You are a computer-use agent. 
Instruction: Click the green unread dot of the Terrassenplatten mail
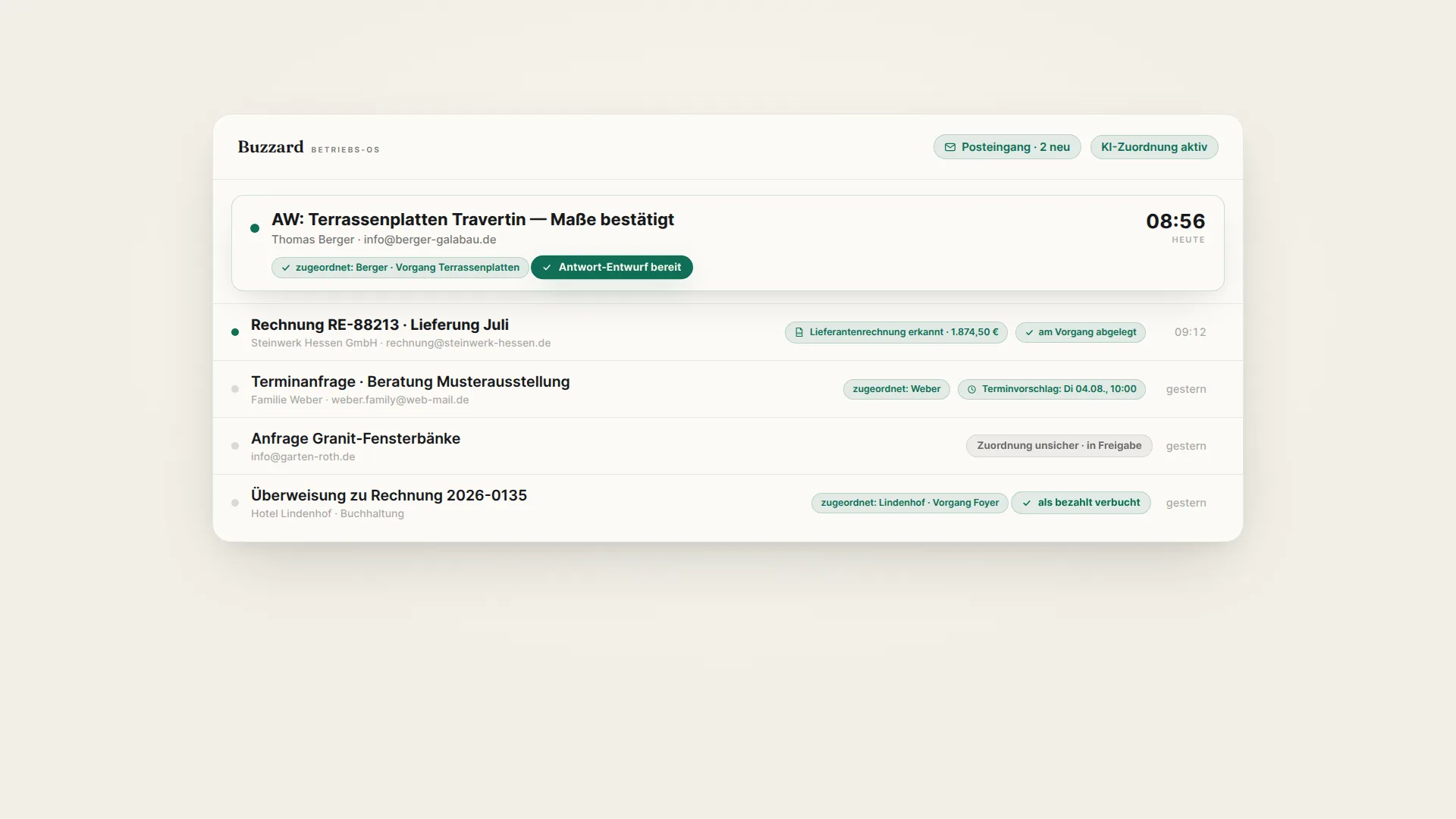[255, 228]
